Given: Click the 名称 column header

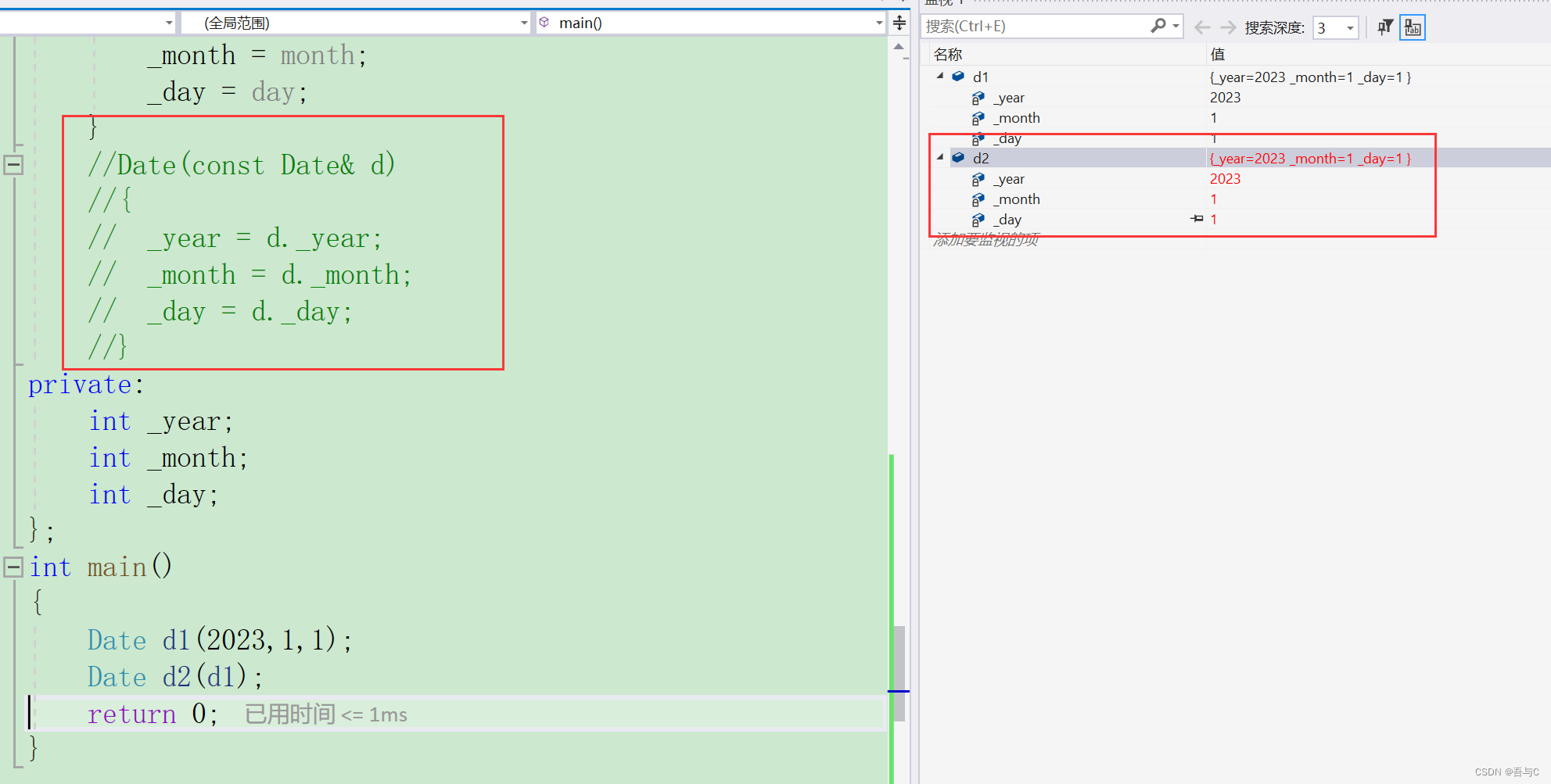Looking at the screenshot, I should (948, 54).
